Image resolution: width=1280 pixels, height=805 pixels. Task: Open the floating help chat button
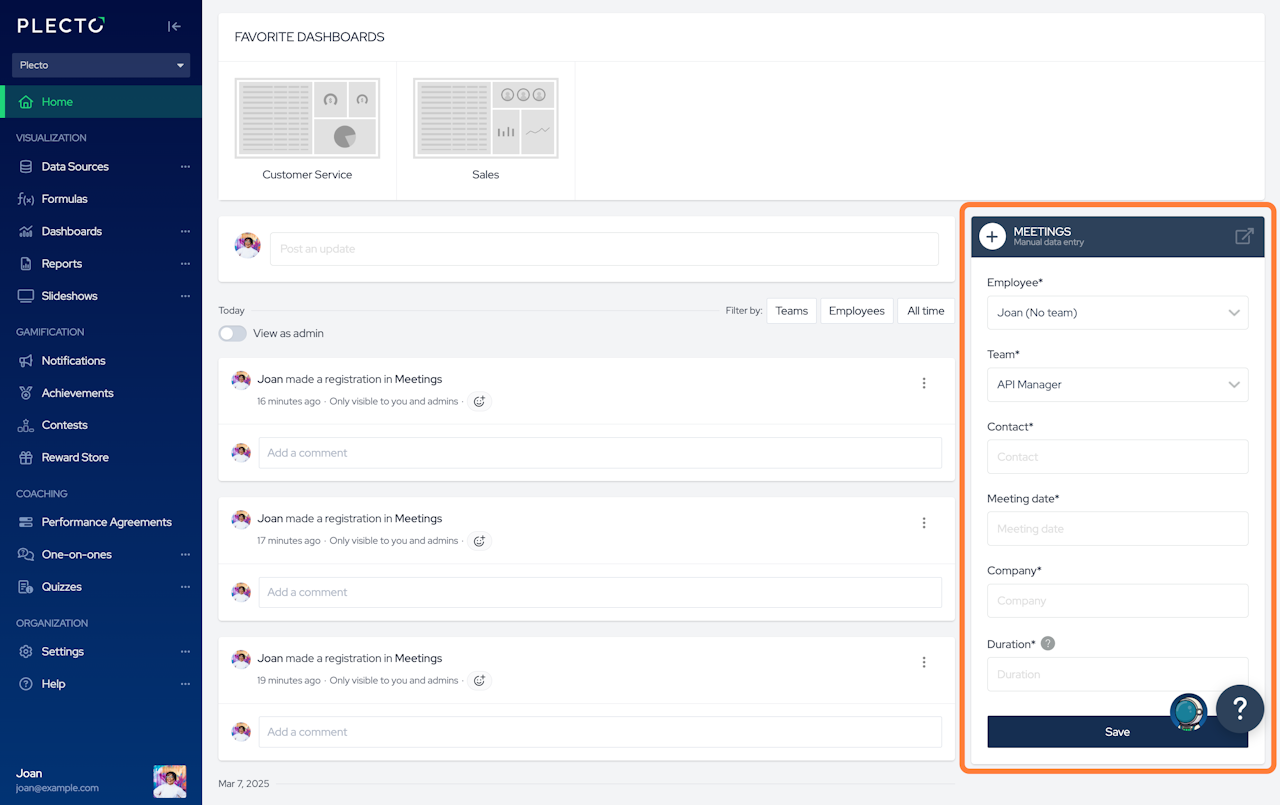(x=1240, y=709)
